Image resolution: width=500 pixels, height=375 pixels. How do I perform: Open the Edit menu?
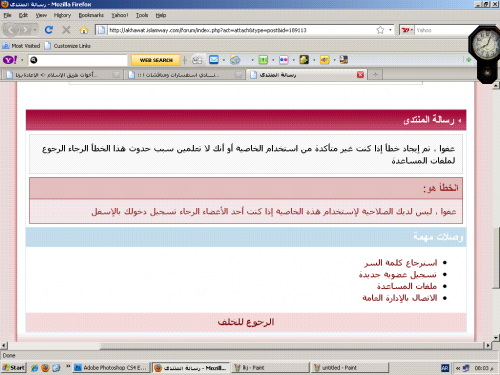pyautogui.click(x=23, y=15)
